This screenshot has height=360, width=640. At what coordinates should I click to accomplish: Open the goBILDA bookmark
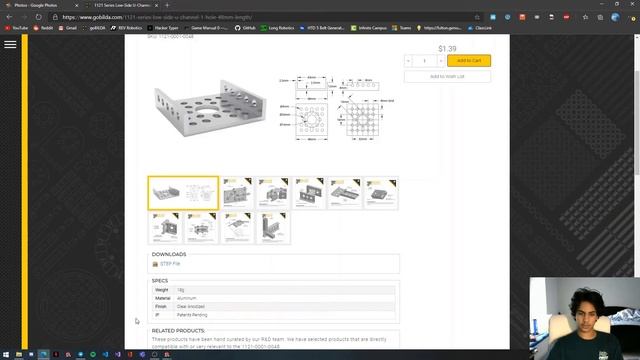click(x=94, y=28)
